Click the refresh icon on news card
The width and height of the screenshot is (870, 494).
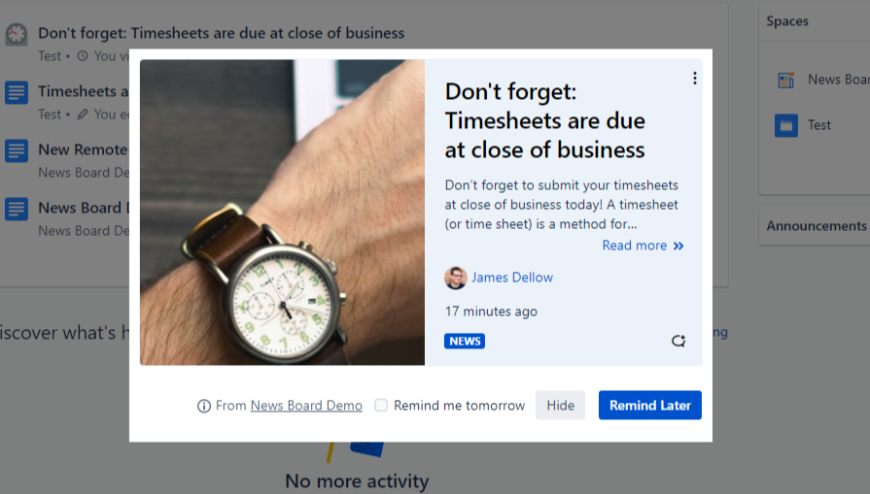coord(678,341)
